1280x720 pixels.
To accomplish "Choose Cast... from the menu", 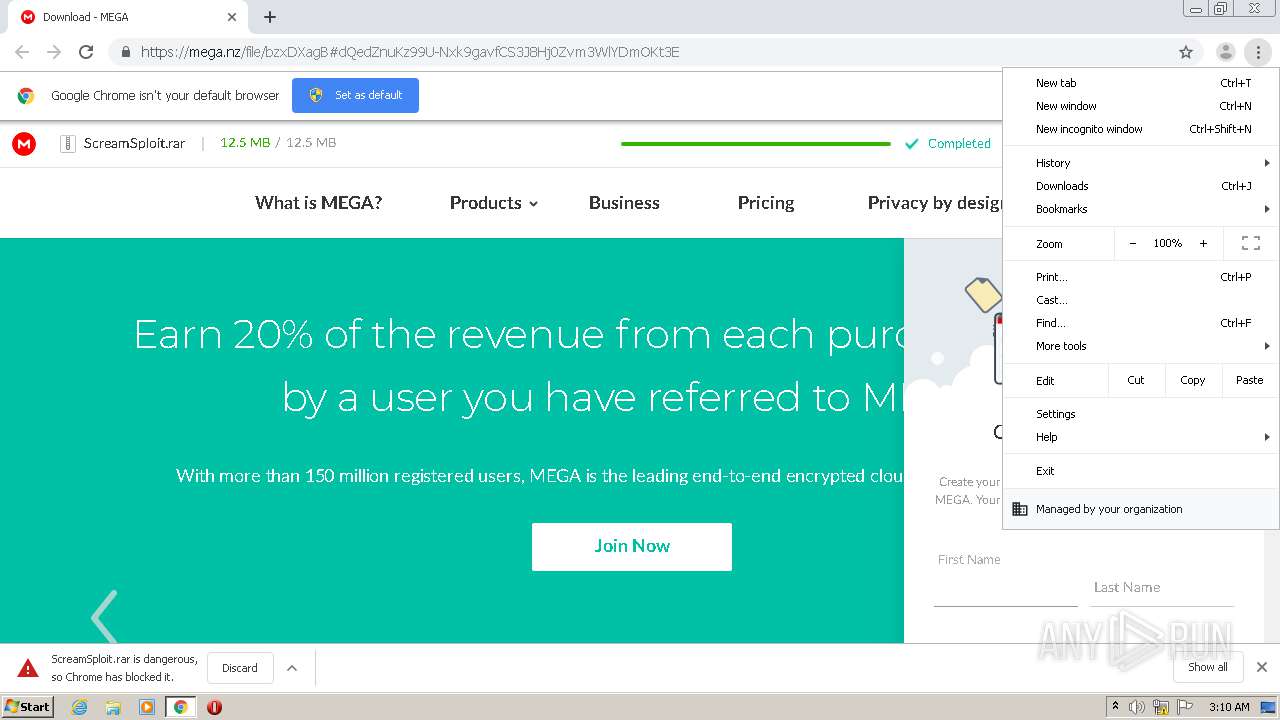I will [x=1141, y=300].
